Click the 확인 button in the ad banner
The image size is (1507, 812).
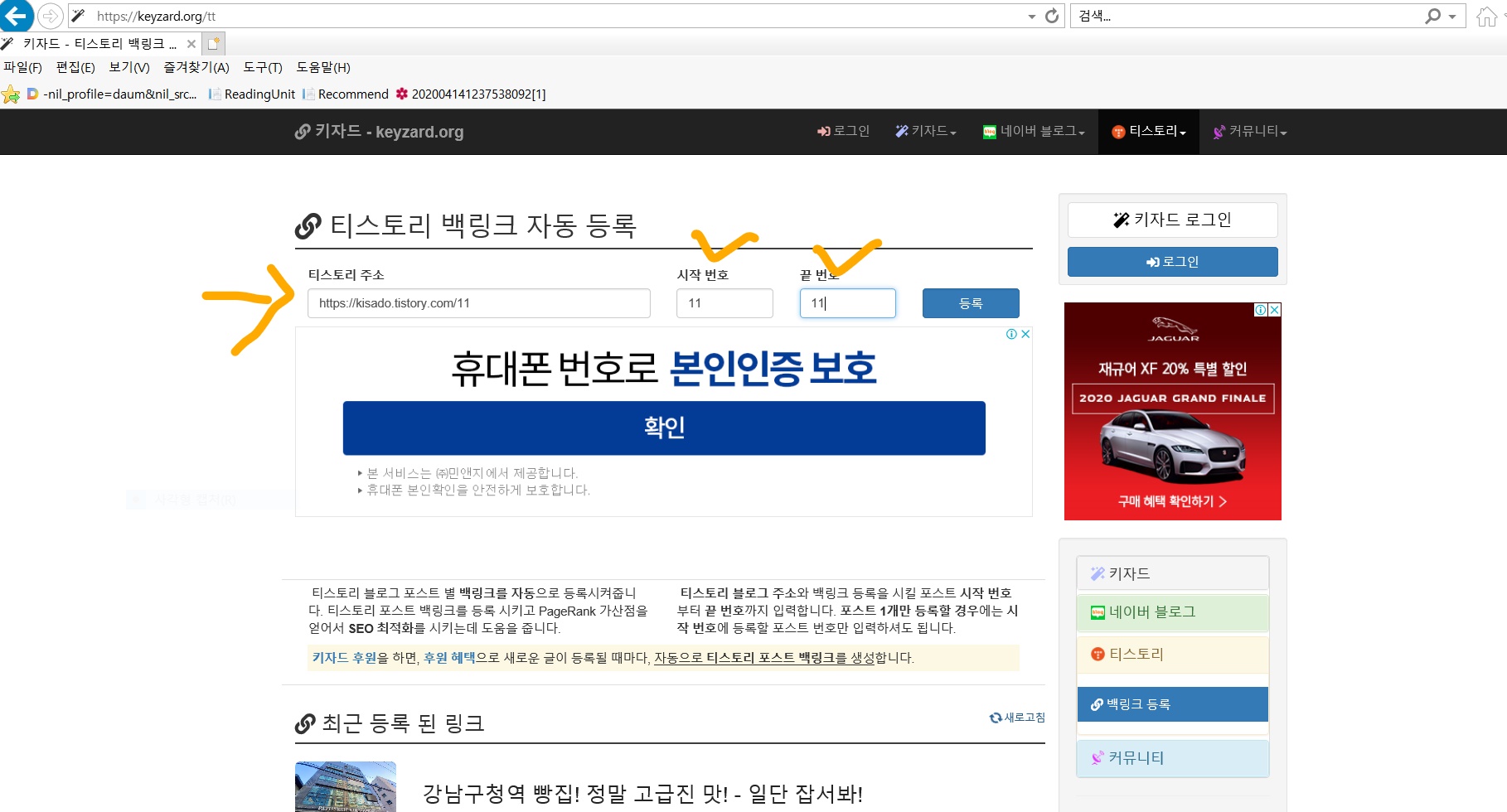tap(664, 428)
